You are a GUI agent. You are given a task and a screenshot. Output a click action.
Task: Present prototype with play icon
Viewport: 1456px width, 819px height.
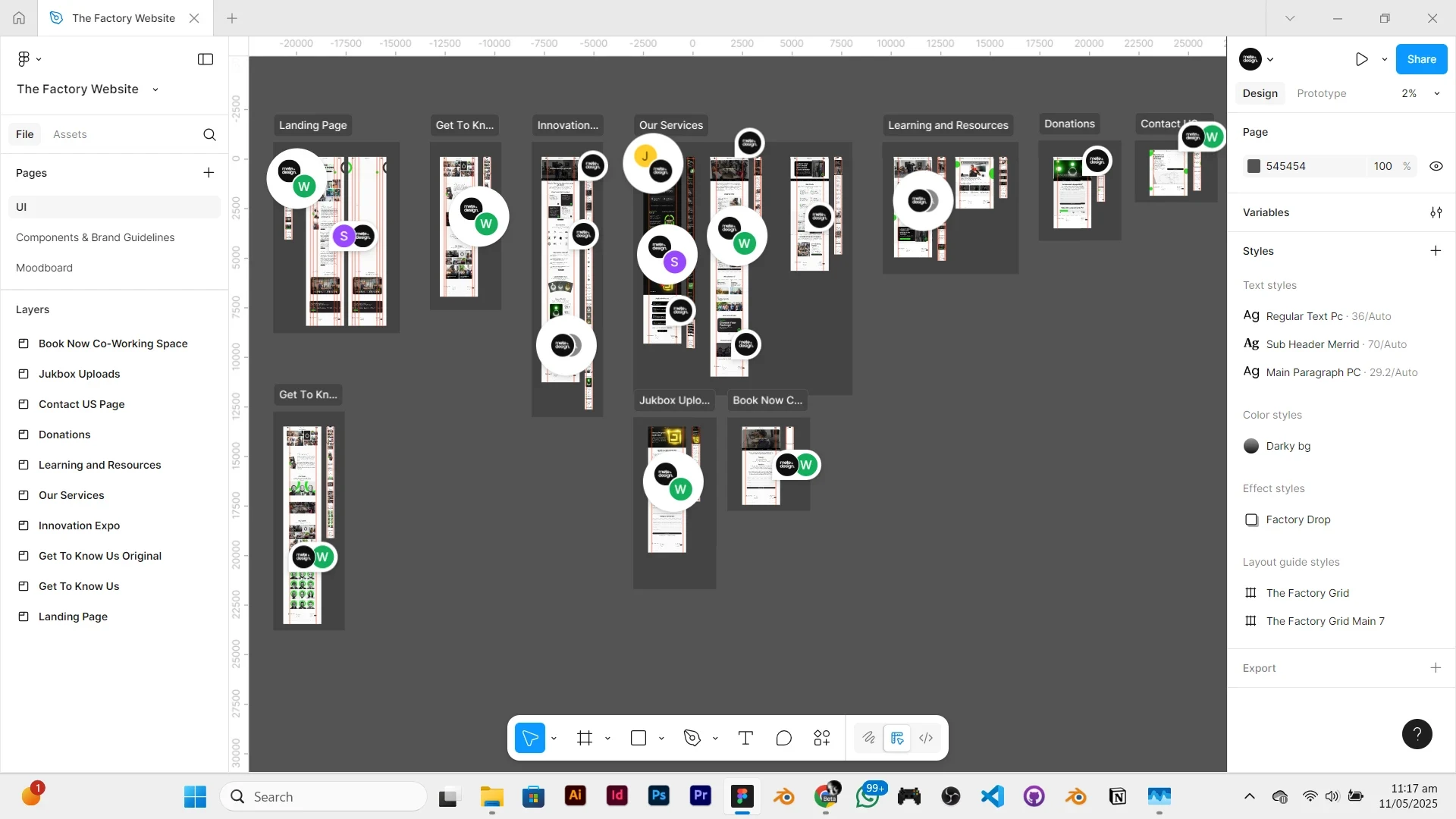(x=1362, y=59)
